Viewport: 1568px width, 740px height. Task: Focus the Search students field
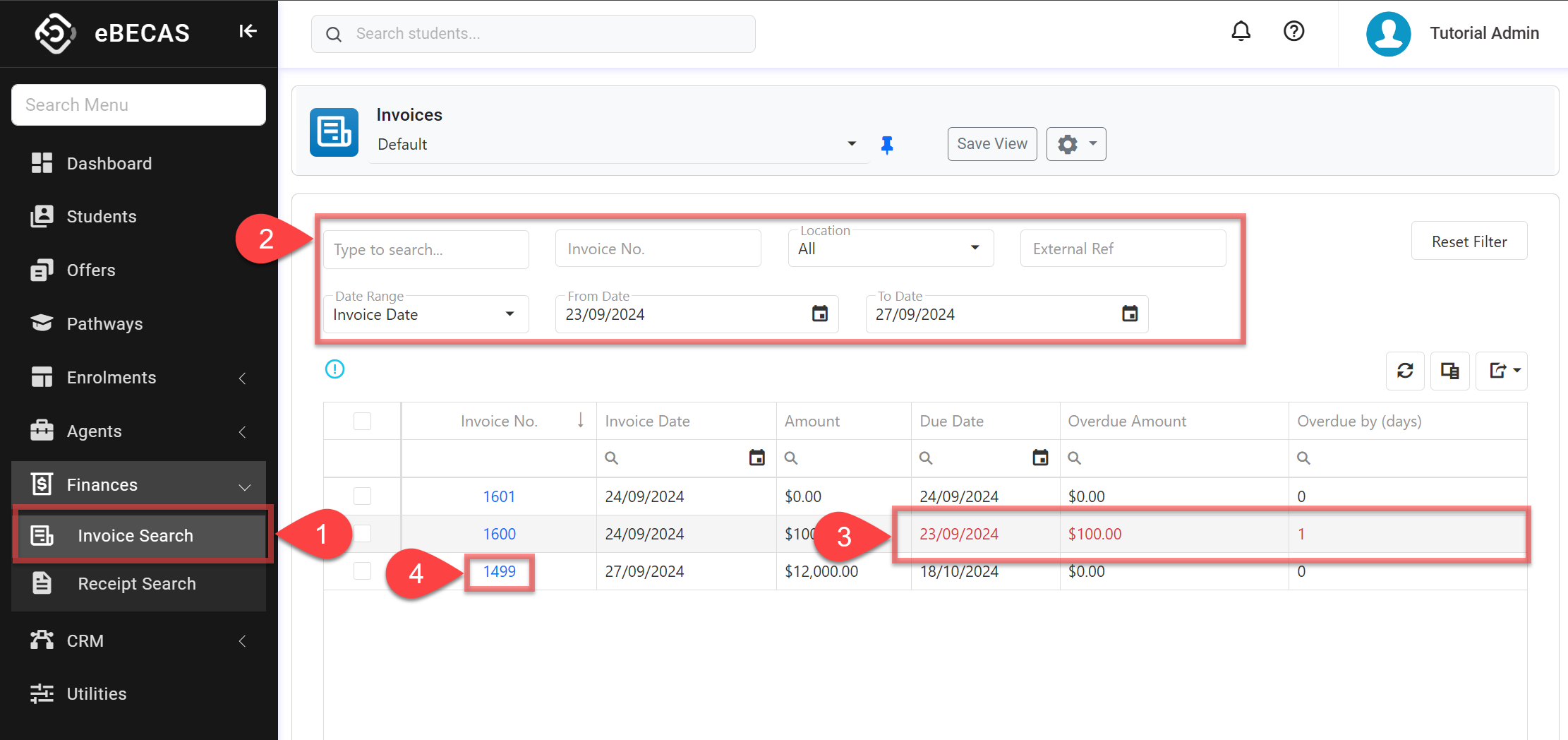tap(533, 34)
